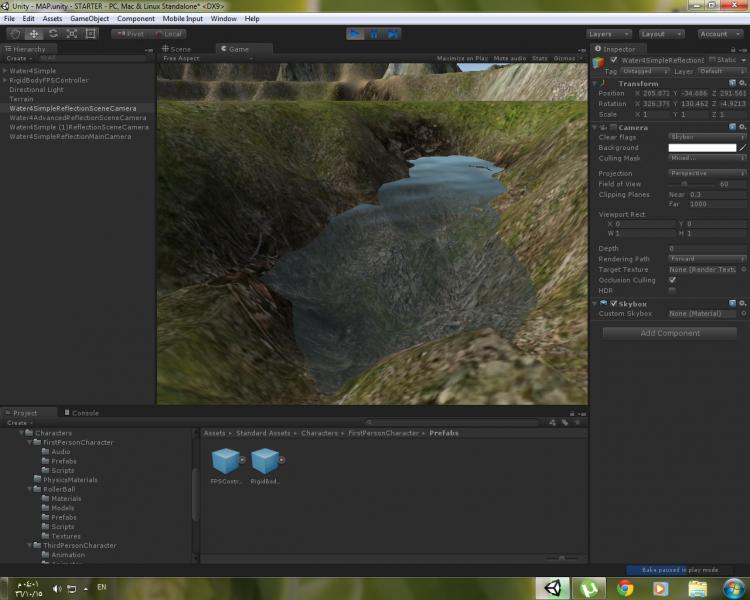The width and height of the screenshot is (750, 600).
Task: Toggle the Occlusion Culling checkbox
Action: click(672, 280)
